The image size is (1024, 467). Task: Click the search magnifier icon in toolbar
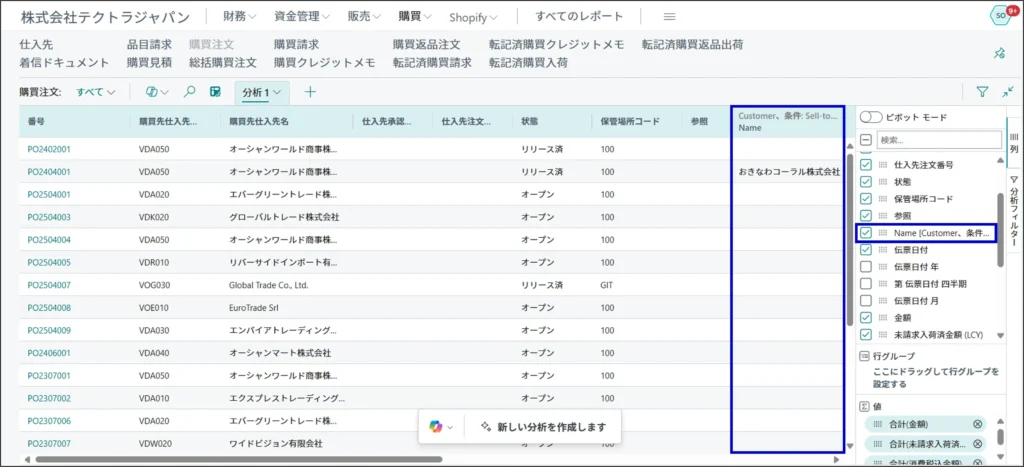click(189, 92)
